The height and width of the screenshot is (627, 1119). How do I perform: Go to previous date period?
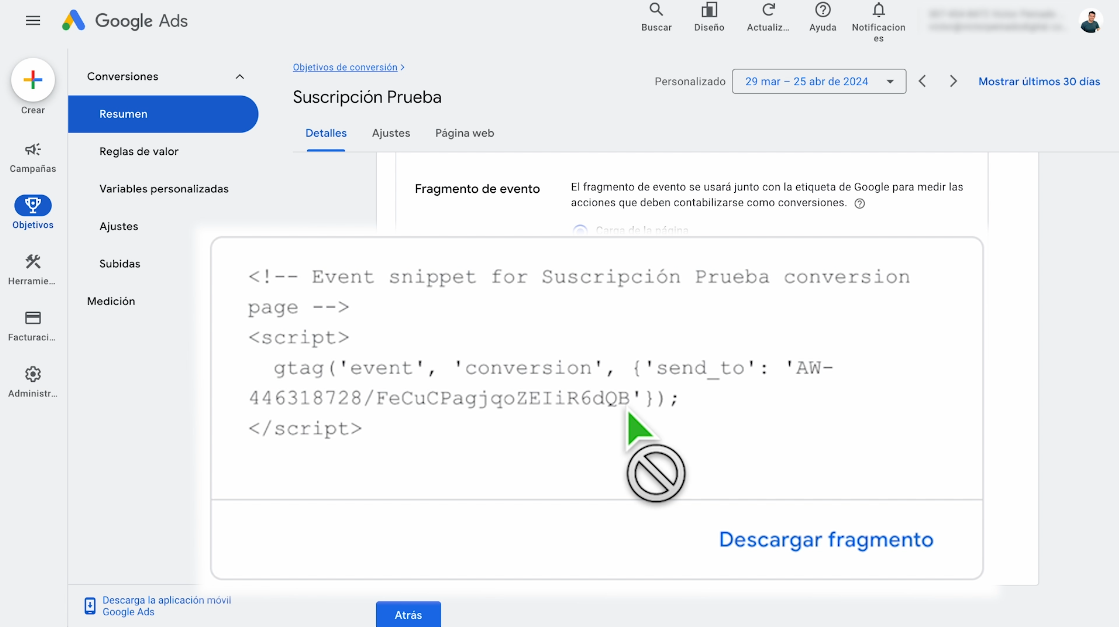(923, 81)
